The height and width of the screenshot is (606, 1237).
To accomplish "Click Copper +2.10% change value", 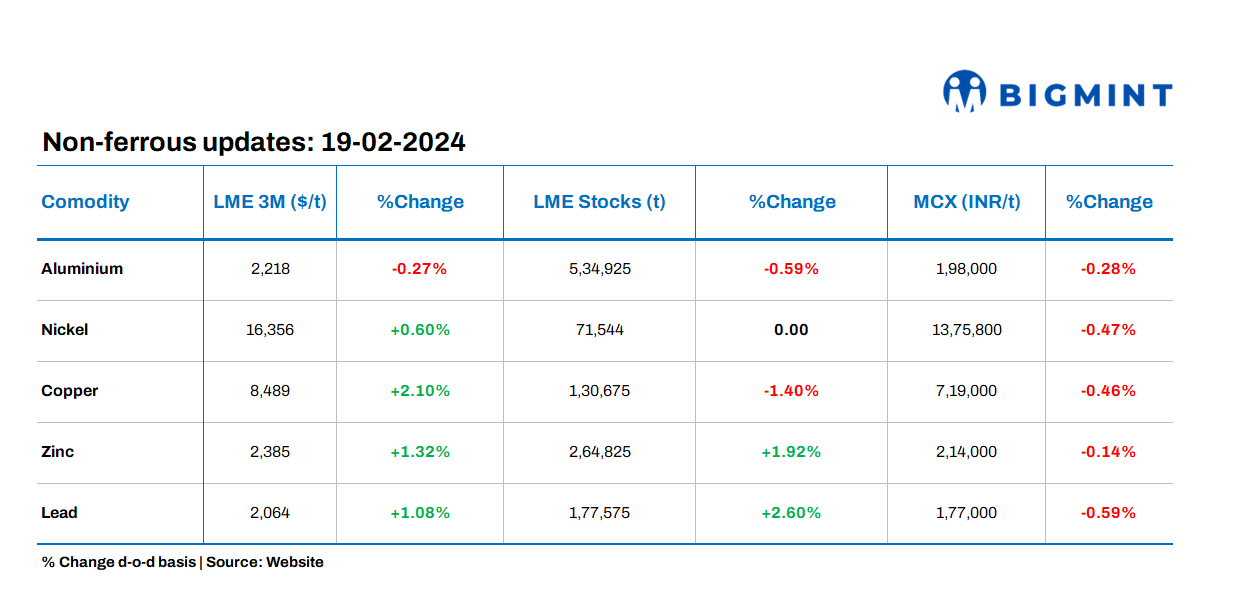I will pos(420,390).
